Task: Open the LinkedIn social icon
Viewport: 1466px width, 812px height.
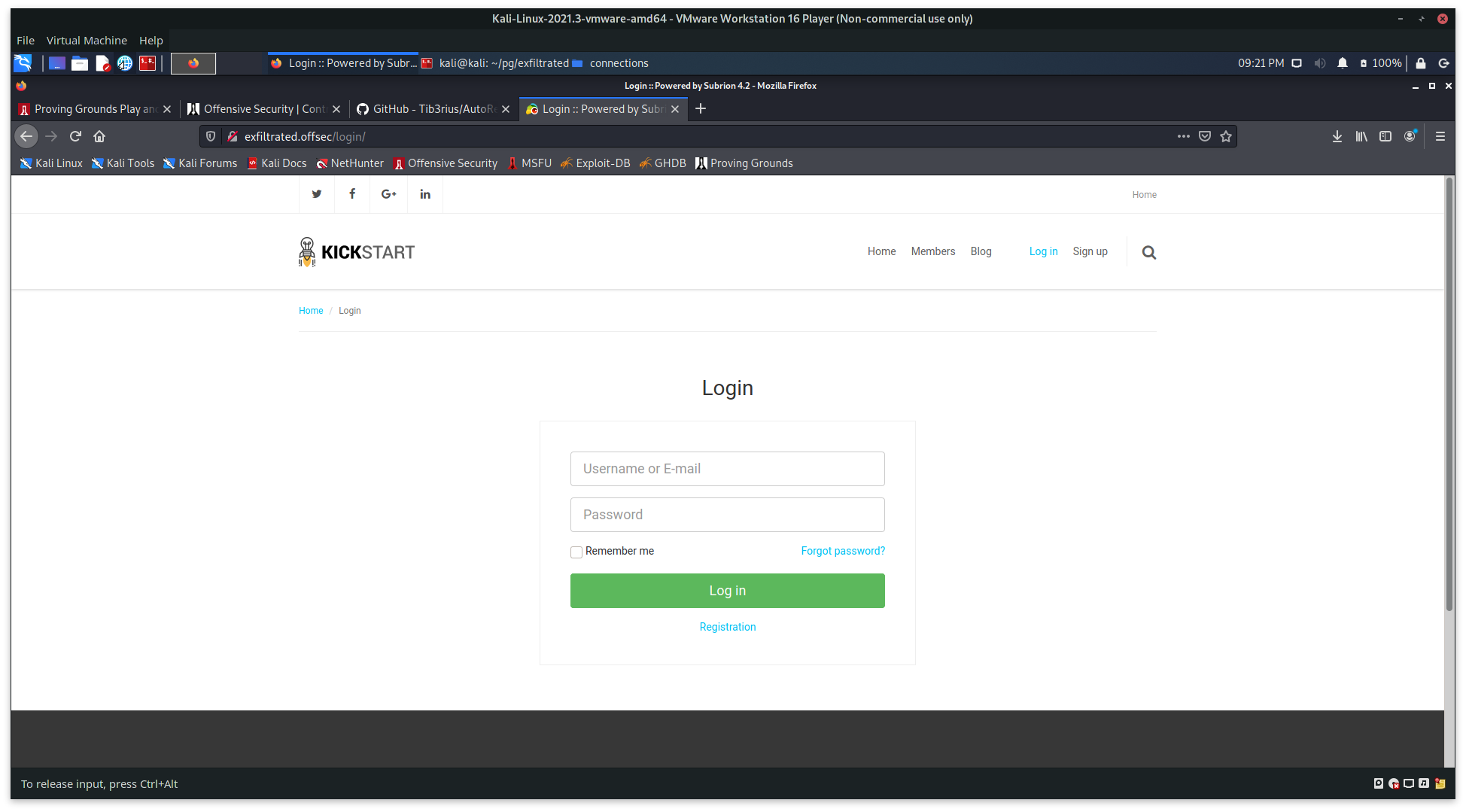Action: pos(425,194)
